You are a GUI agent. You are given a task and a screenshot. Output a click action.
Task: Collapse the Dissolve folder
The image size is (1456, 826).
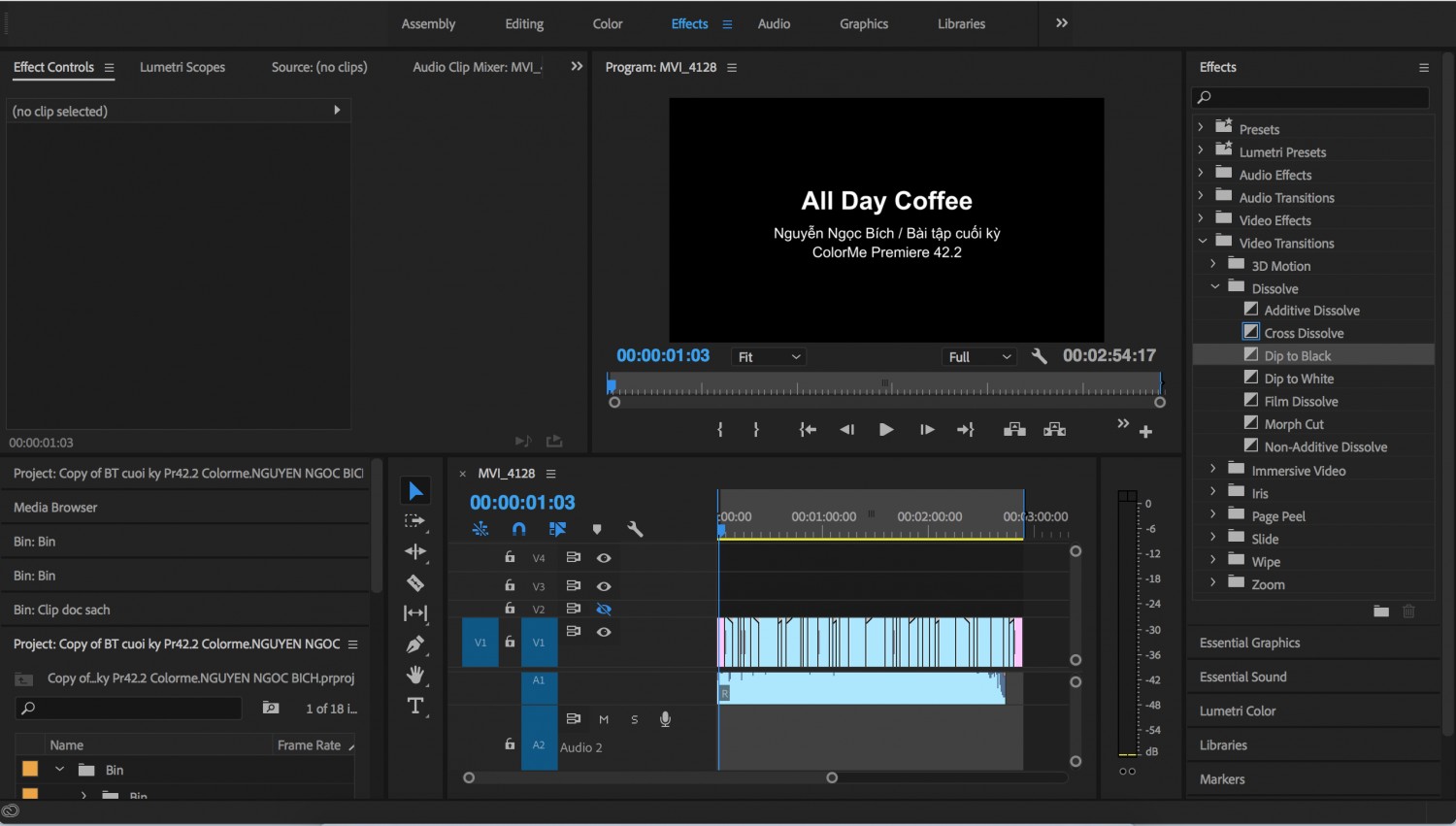click(x=1214, y=287)
